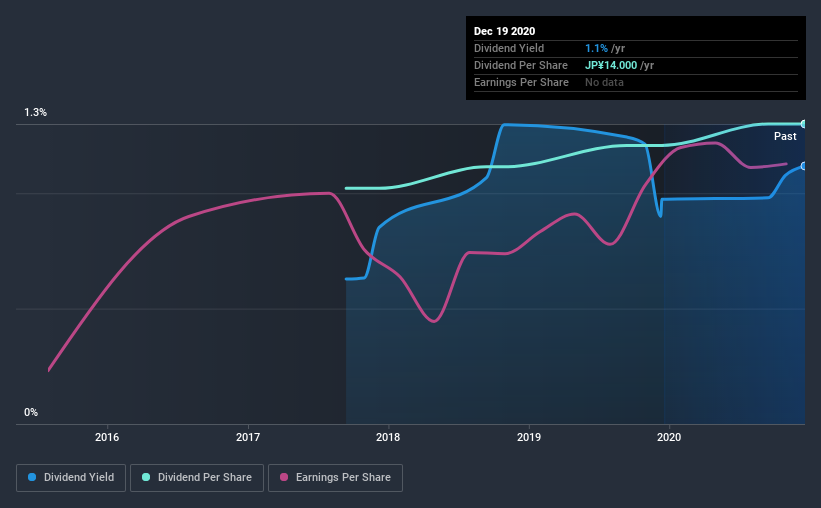
Task: Select the 2020 x-axis label
Action: (669, 437)
